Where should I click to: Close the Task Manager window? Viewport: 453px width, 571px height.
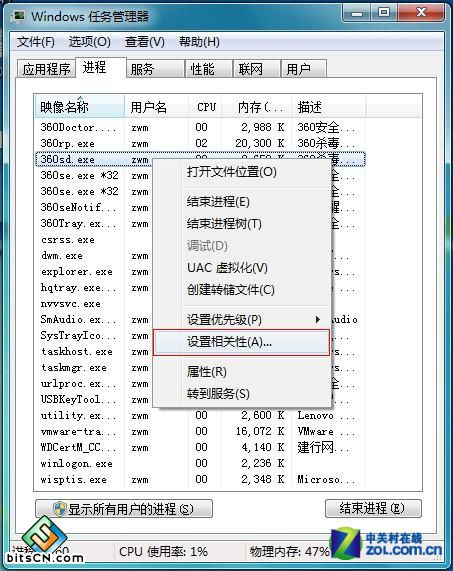tap(421, 13)
